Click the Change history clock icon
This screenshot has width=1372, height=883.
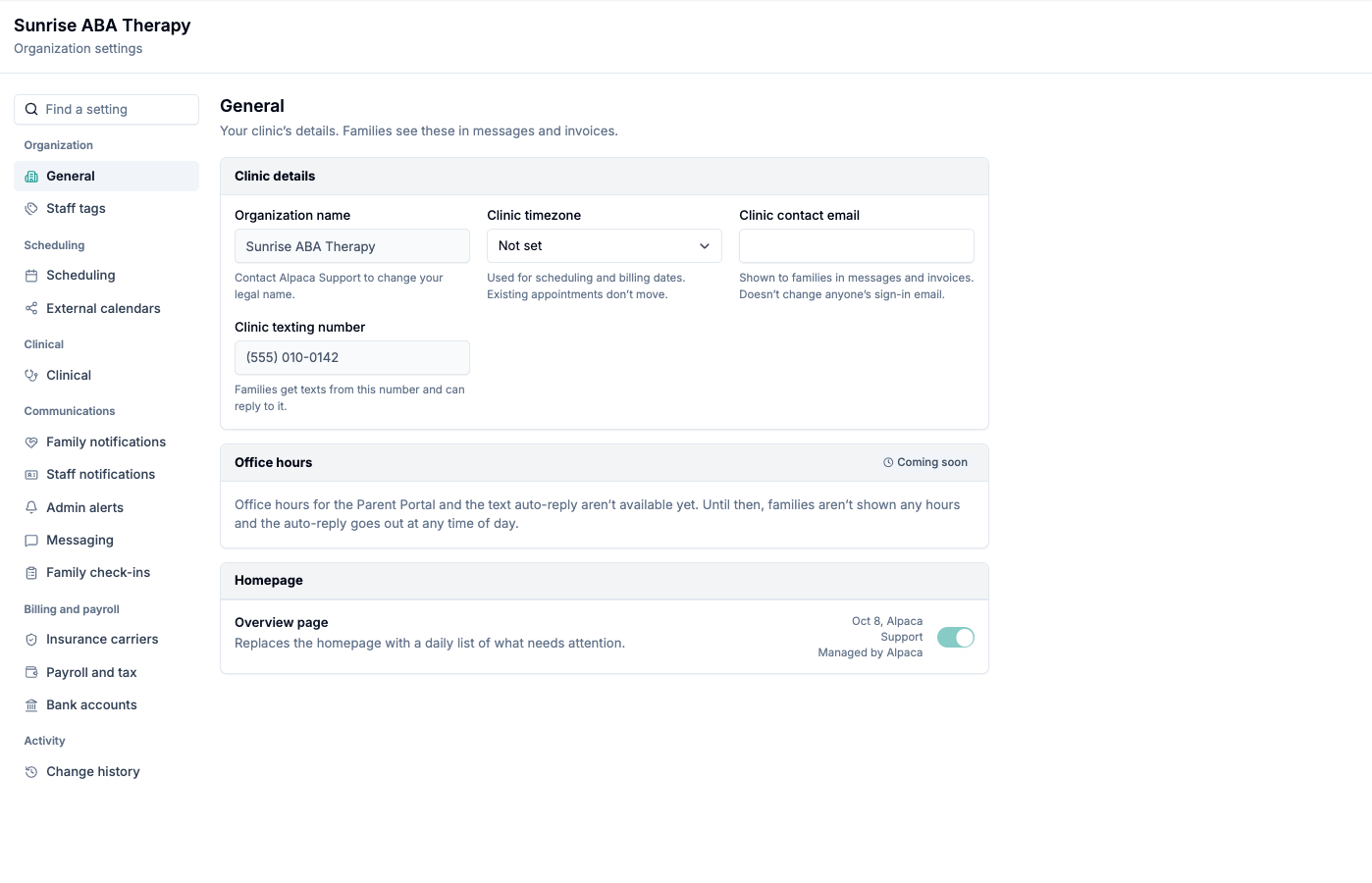[31, 772]
